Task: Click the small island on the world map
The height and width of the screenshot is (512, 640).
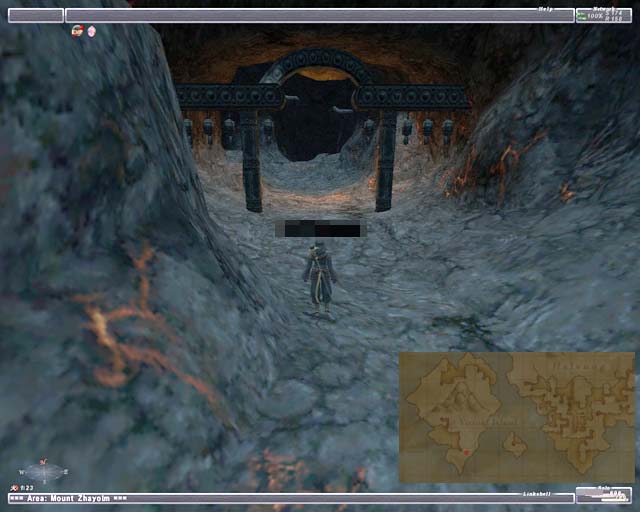Action: (x=515, y=444)
